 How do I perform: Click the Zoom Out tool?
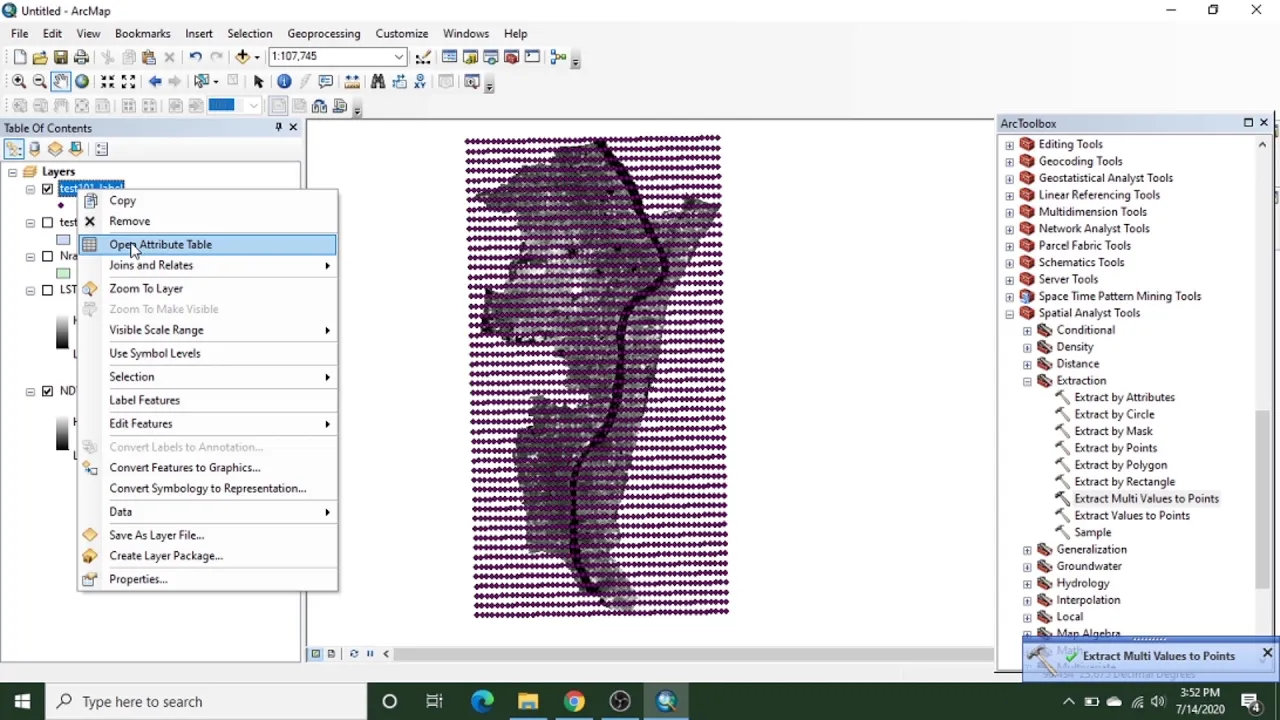pos(39,81)
